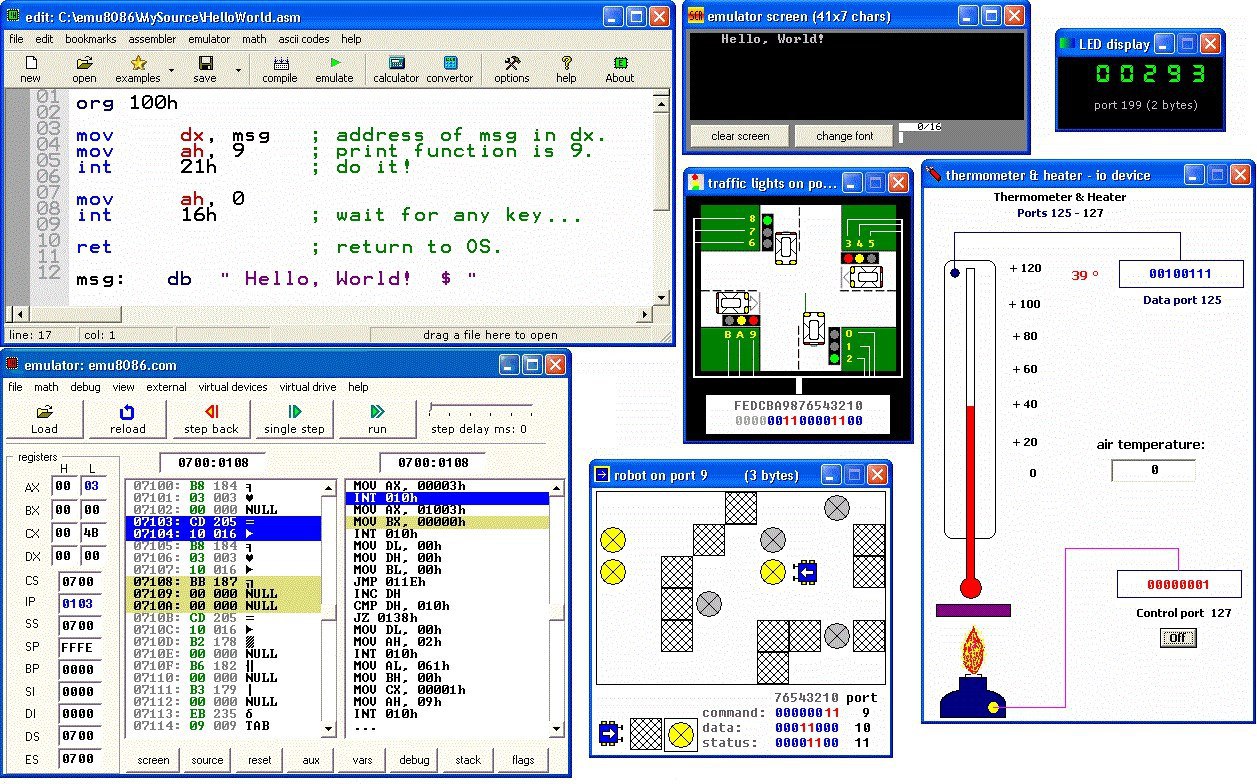This screenshot has width=1257, height=784.
Task: Expand the examples dropdown arrow
Action: pyautogui.click(x=171, y=71)
